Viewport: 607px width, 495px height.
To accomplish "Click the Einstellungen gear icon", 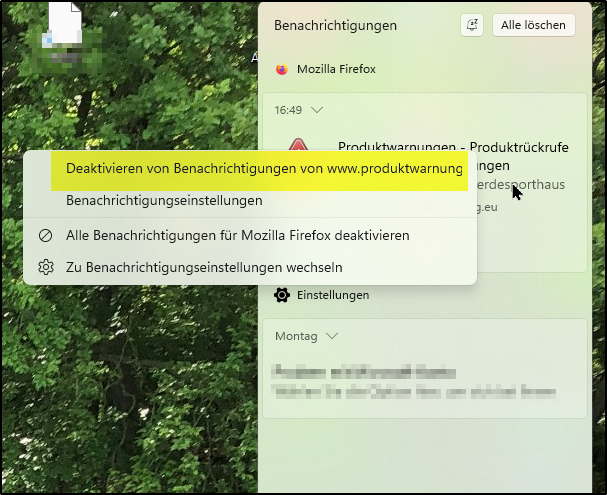I will point(282,295).
